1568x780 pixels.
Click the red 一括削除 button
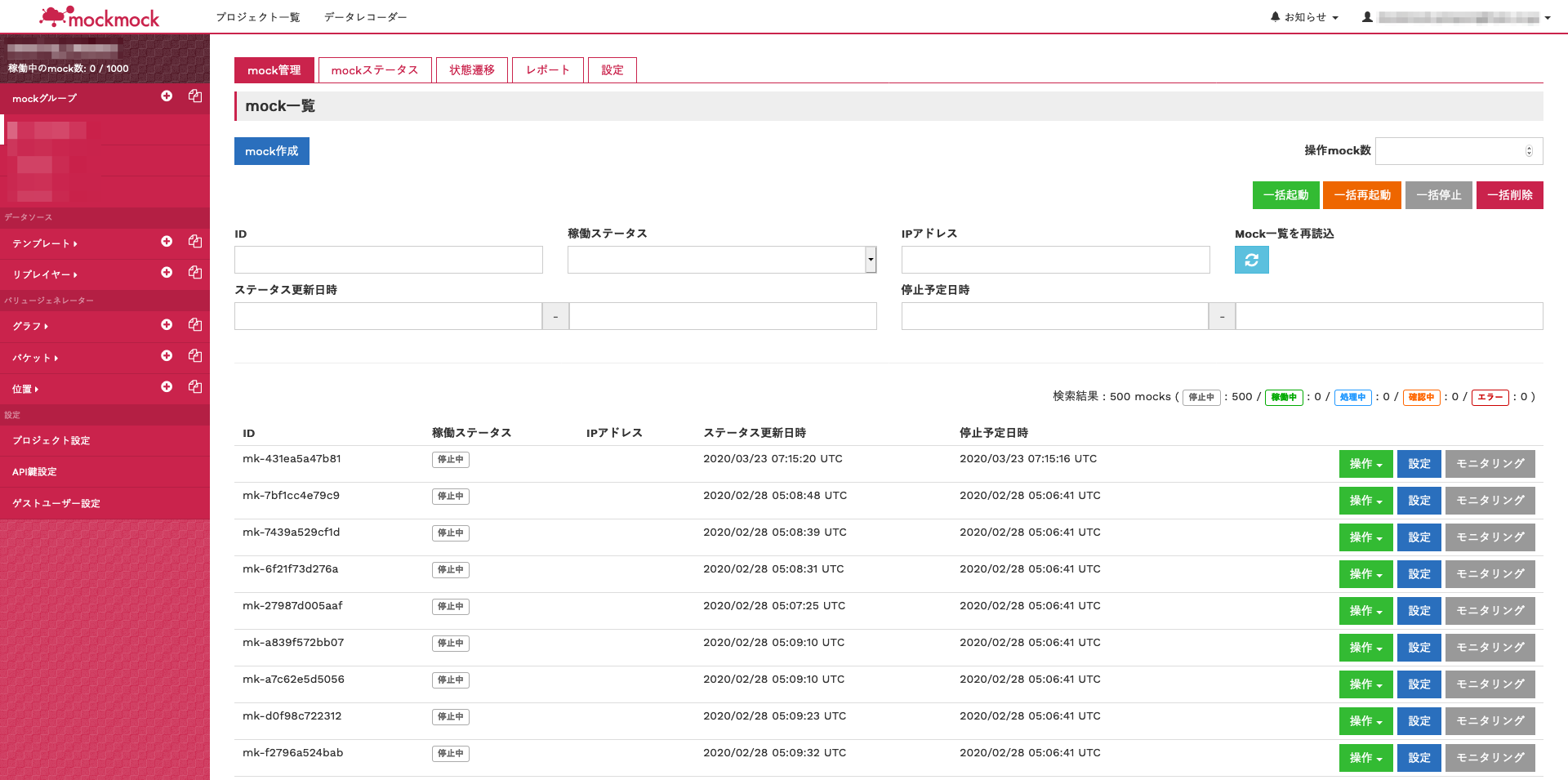(x=1509, y=194)
